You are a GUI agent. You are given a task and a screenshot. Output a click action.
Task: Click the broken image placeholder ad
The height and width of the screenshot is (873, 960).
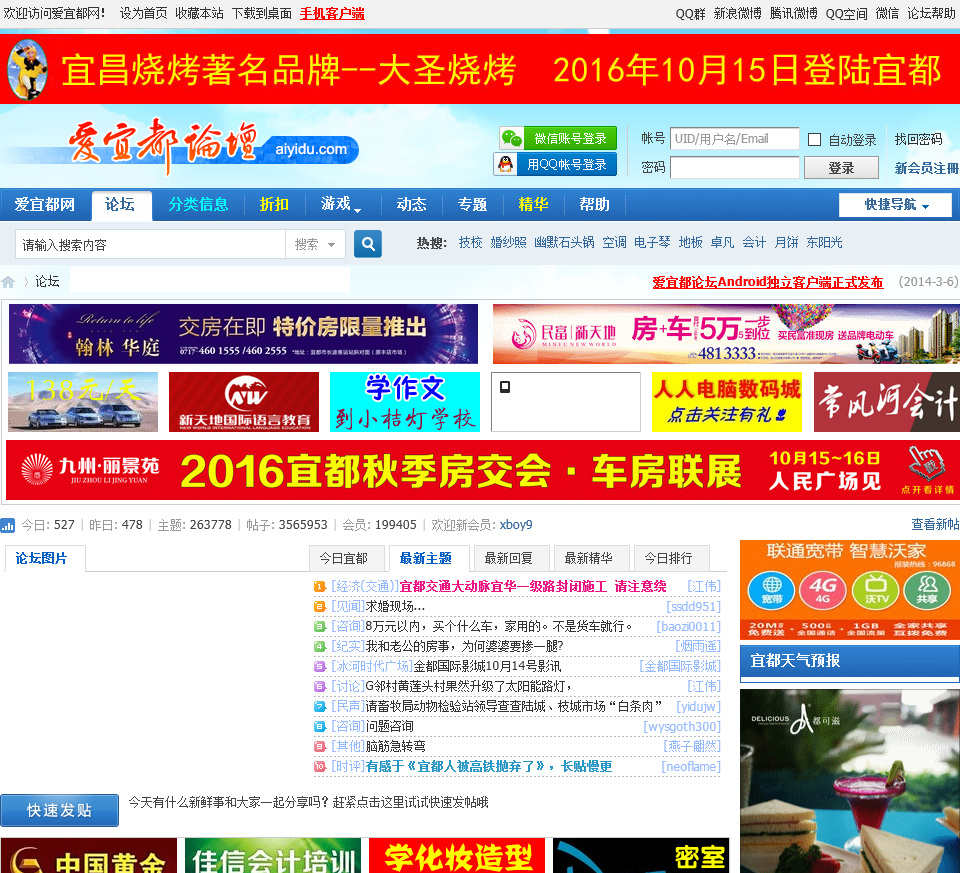[x=566, y=402]
